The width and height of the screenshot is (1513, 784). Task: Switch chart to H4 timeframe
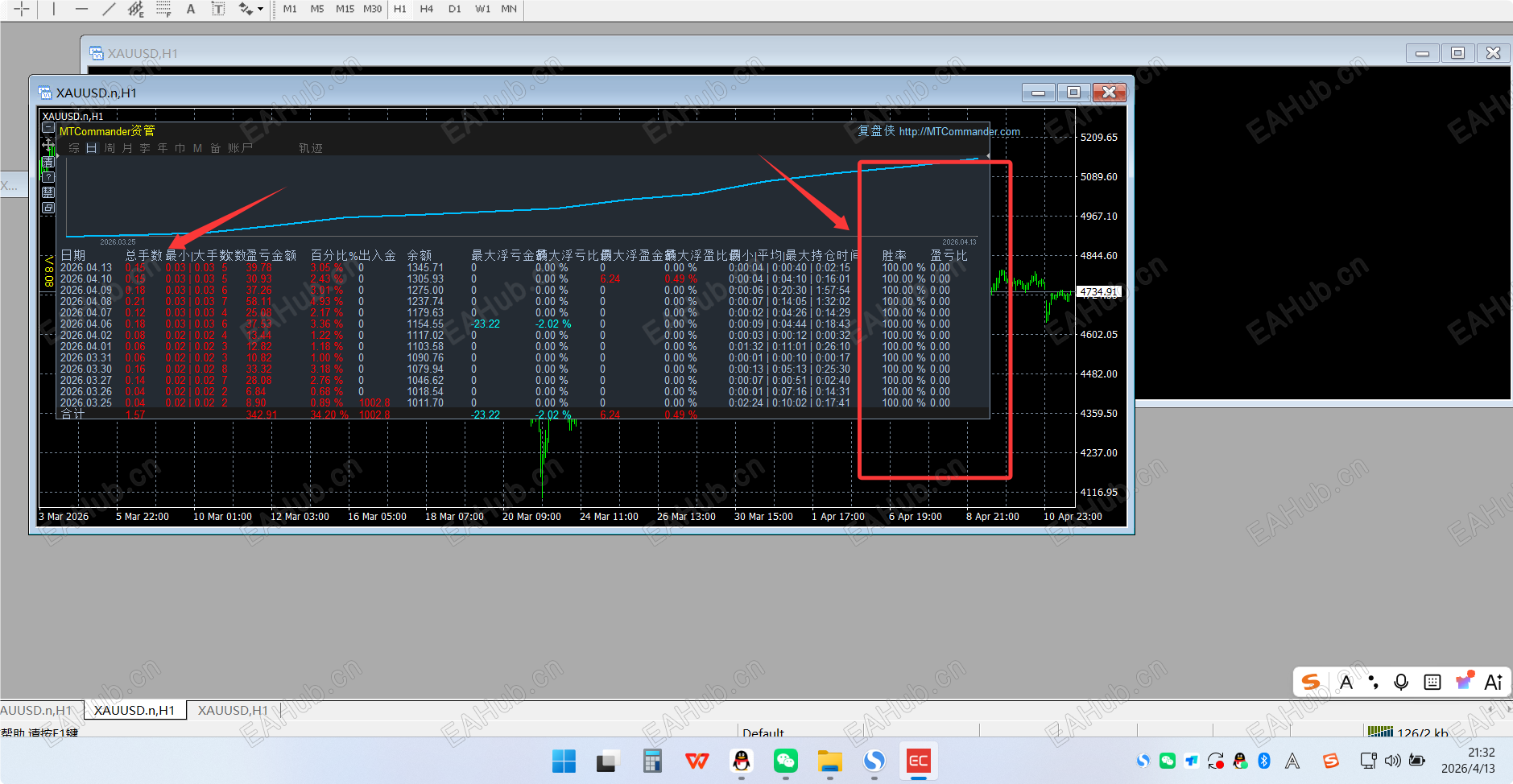427,9
